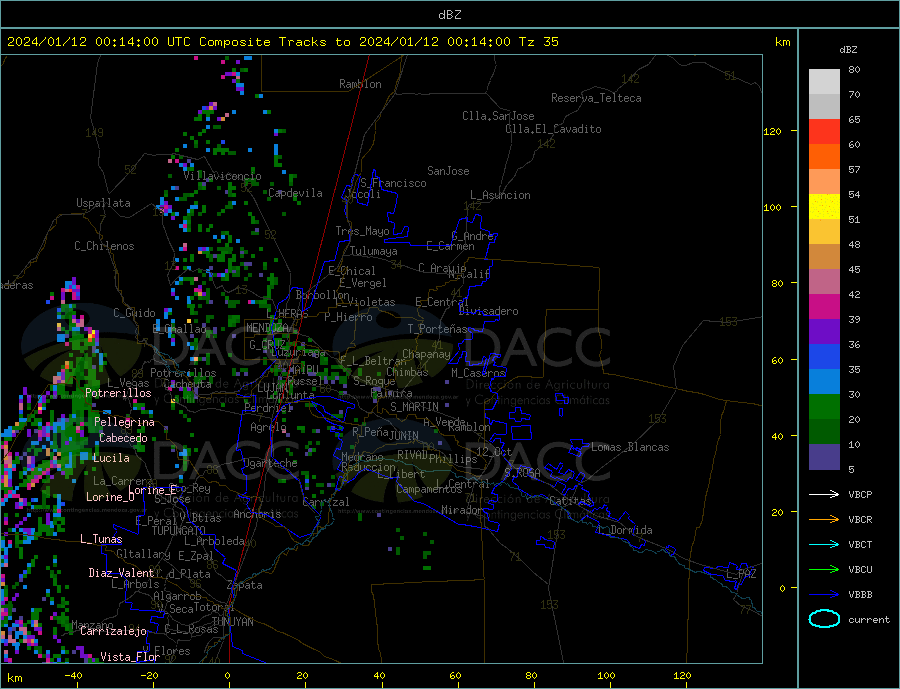The width and height of the screenshot is (900, 689).
Task: Pick the light blue swatch between 35 and 30
Action: 824,382
